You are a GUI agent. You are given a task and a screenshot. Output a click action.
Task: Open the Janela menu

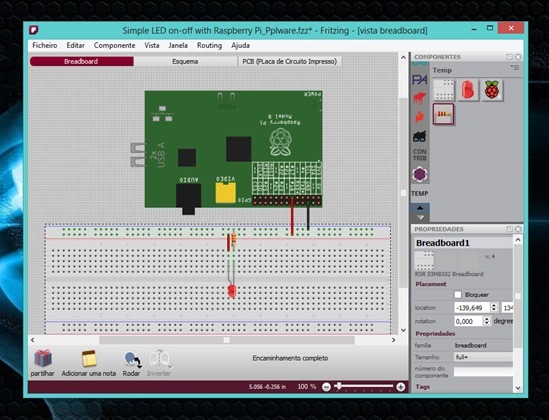(x=178, y=46)
